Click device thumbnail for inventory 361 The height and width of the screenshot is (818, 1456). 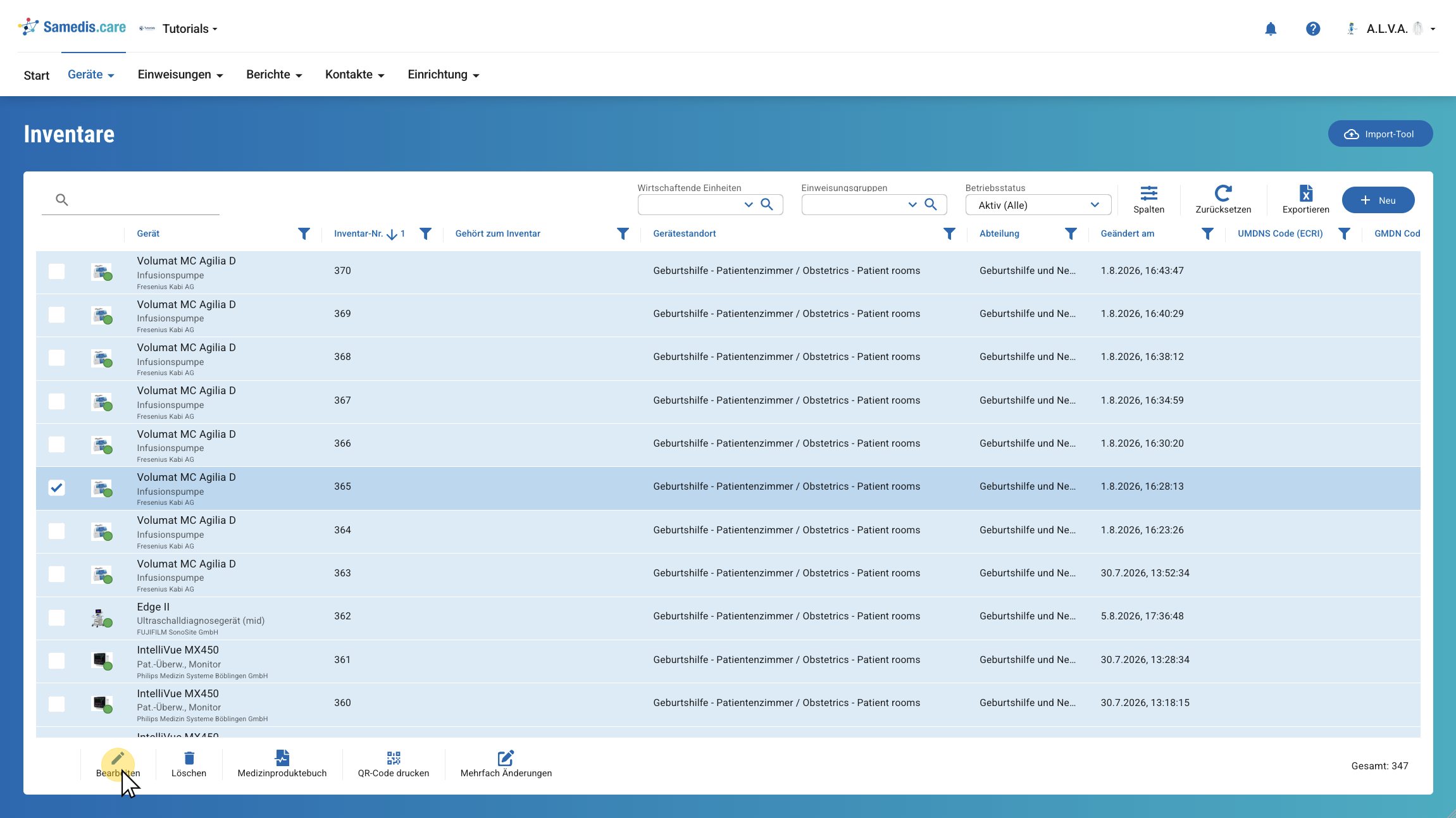[x=101, y=661]
